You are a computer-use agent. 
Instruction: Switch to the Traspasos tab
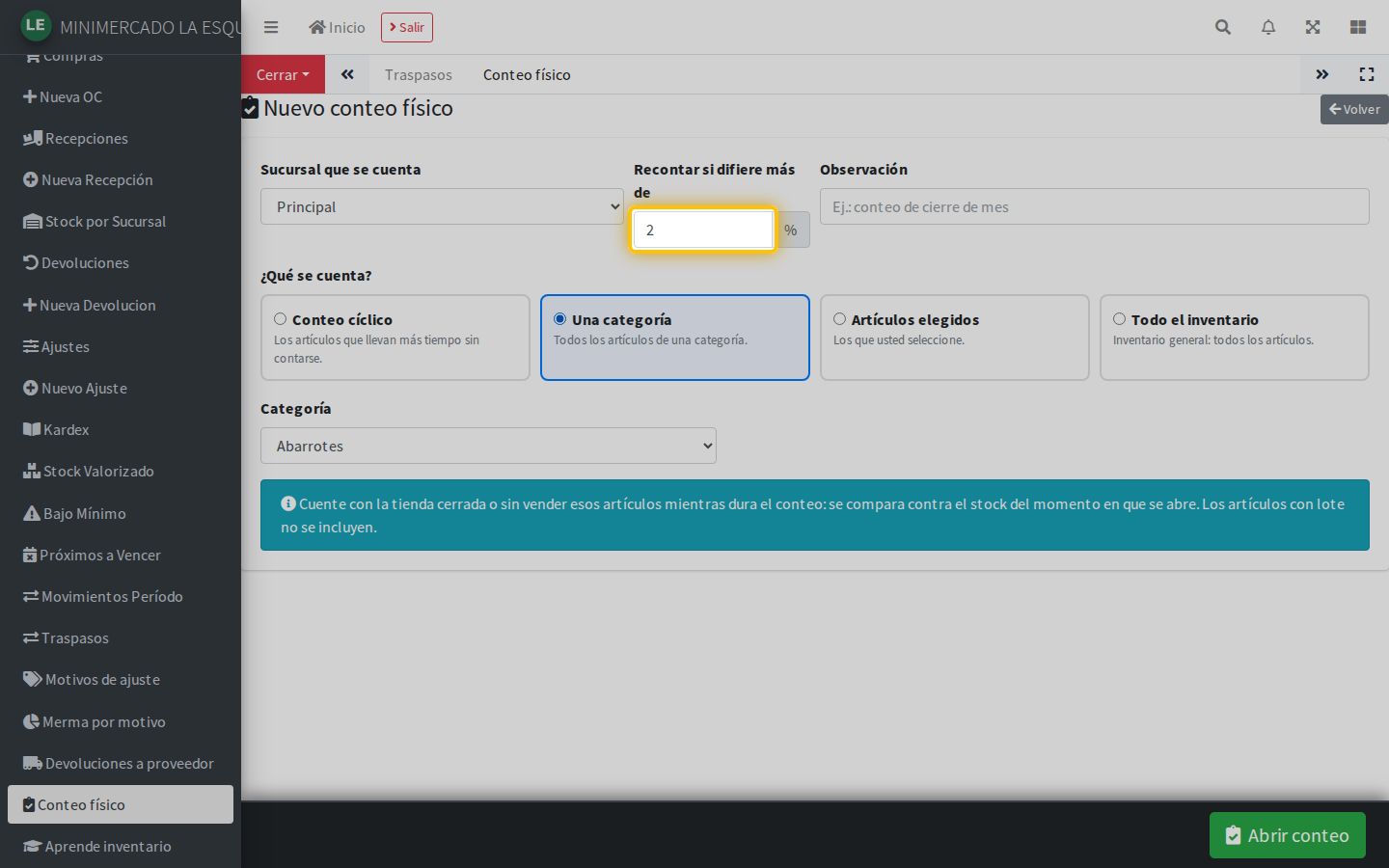[418, 74]
